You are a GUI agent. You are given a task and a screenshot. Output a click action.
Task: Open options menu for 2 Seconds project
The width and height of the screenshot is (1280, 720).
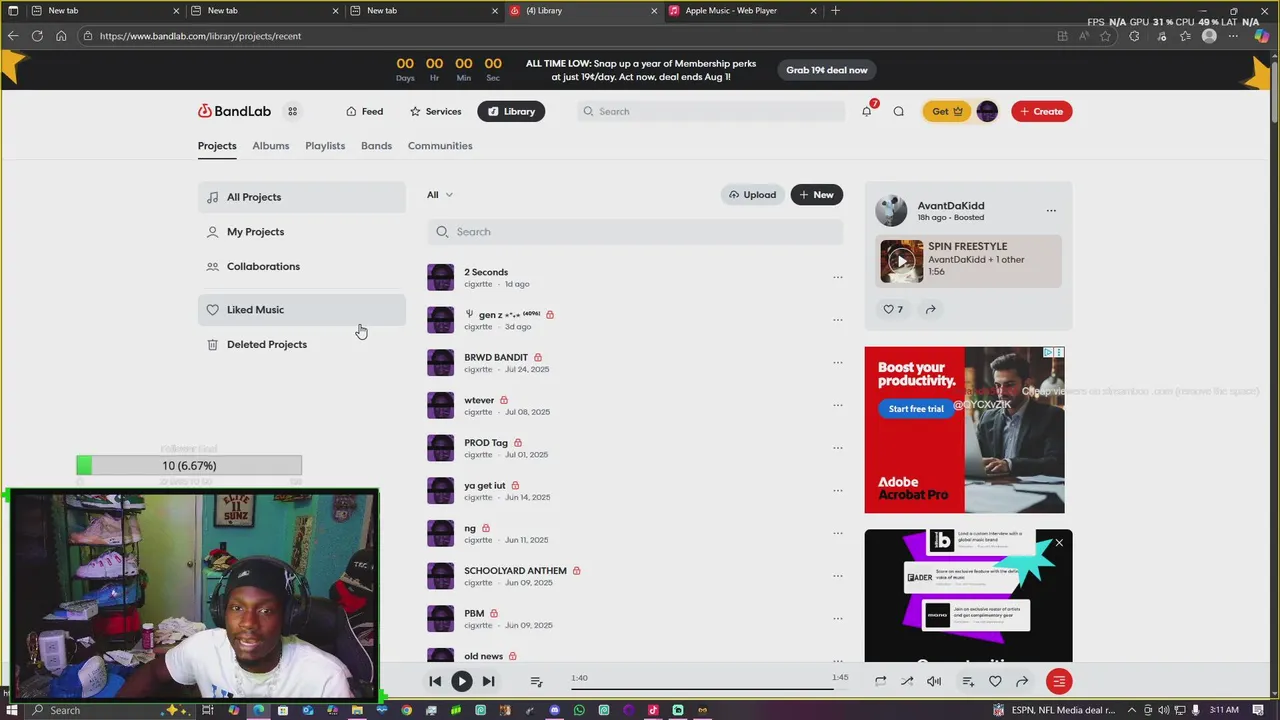pos(838,277)
